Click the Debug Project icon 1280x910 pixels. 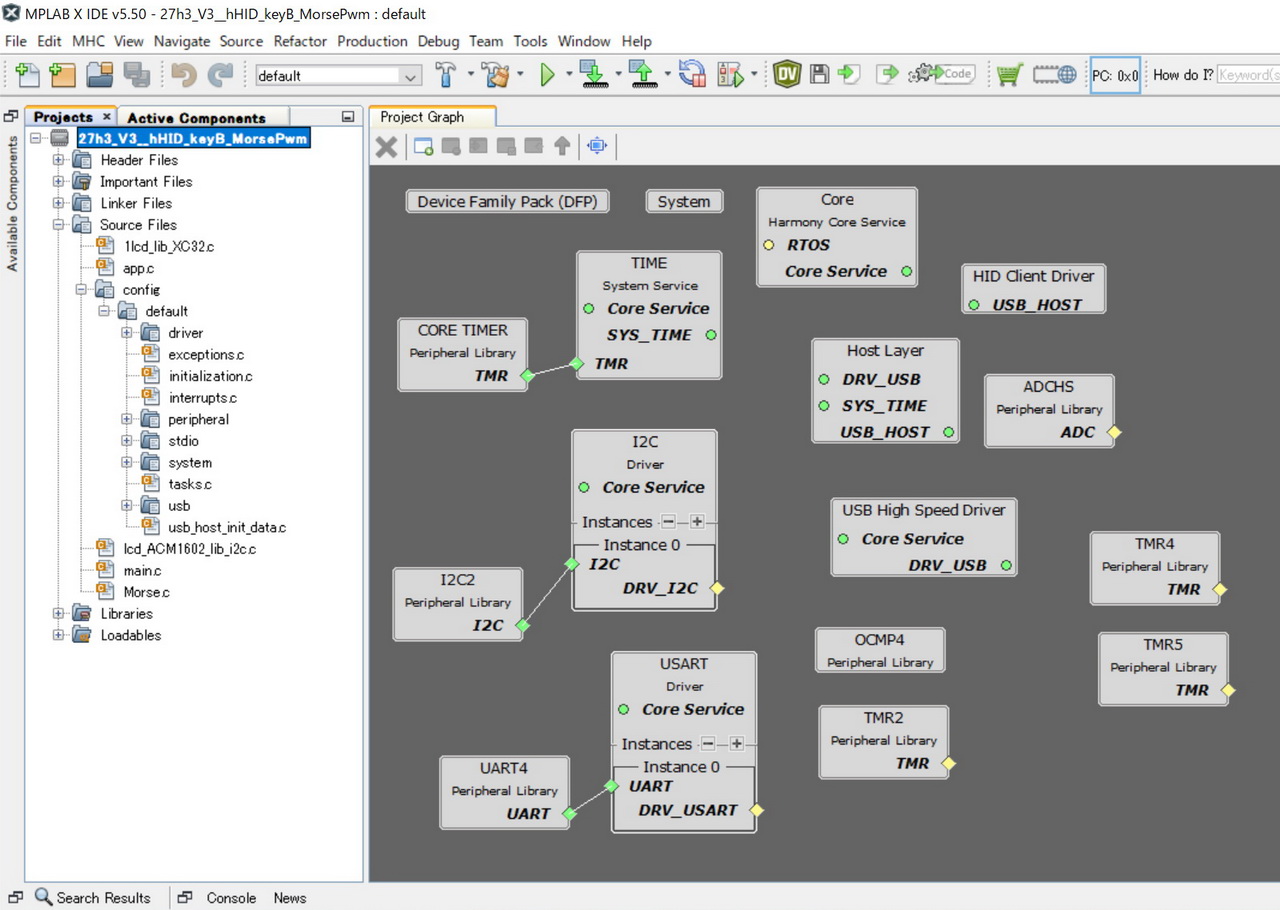point(730,74)
